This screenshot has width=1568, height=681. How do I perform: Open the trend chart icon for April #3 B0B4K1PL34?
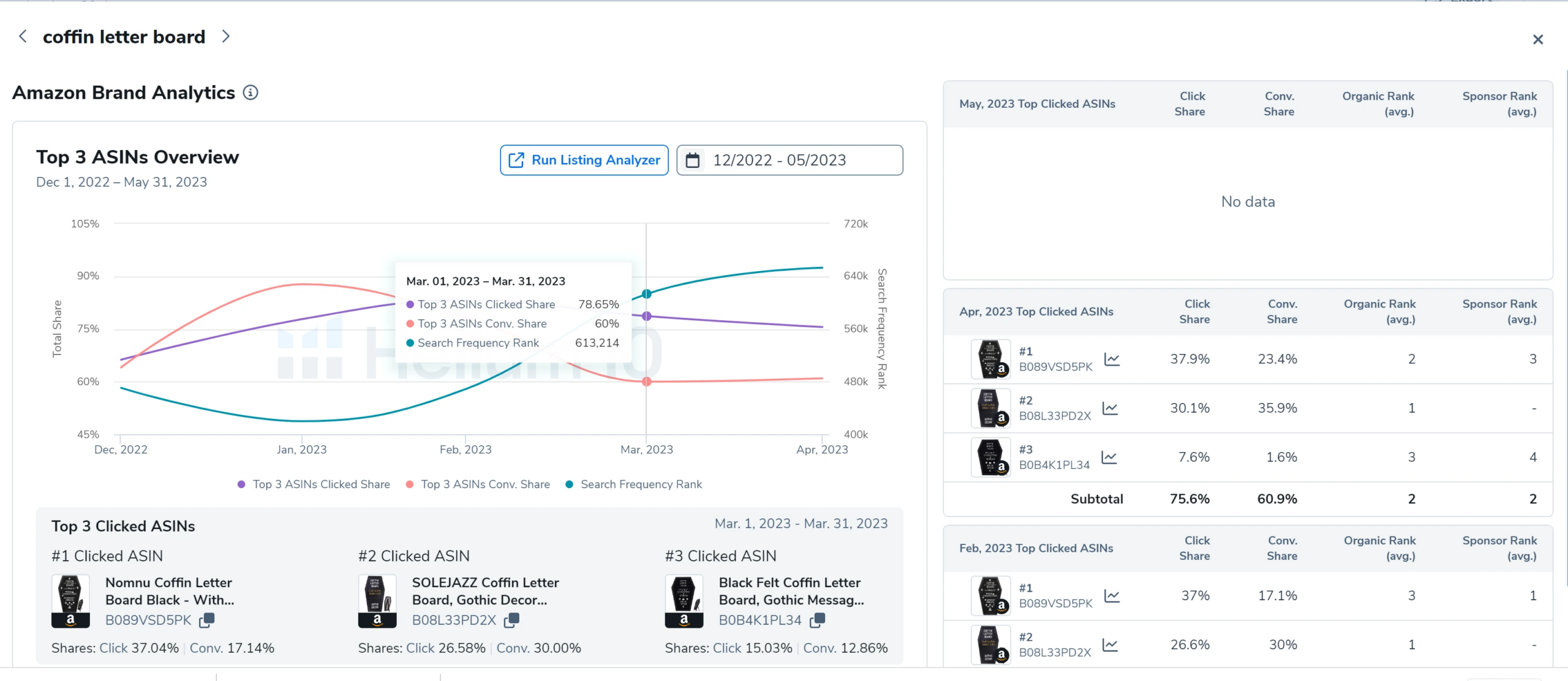pyautogui.click(x=1109, y=457)
